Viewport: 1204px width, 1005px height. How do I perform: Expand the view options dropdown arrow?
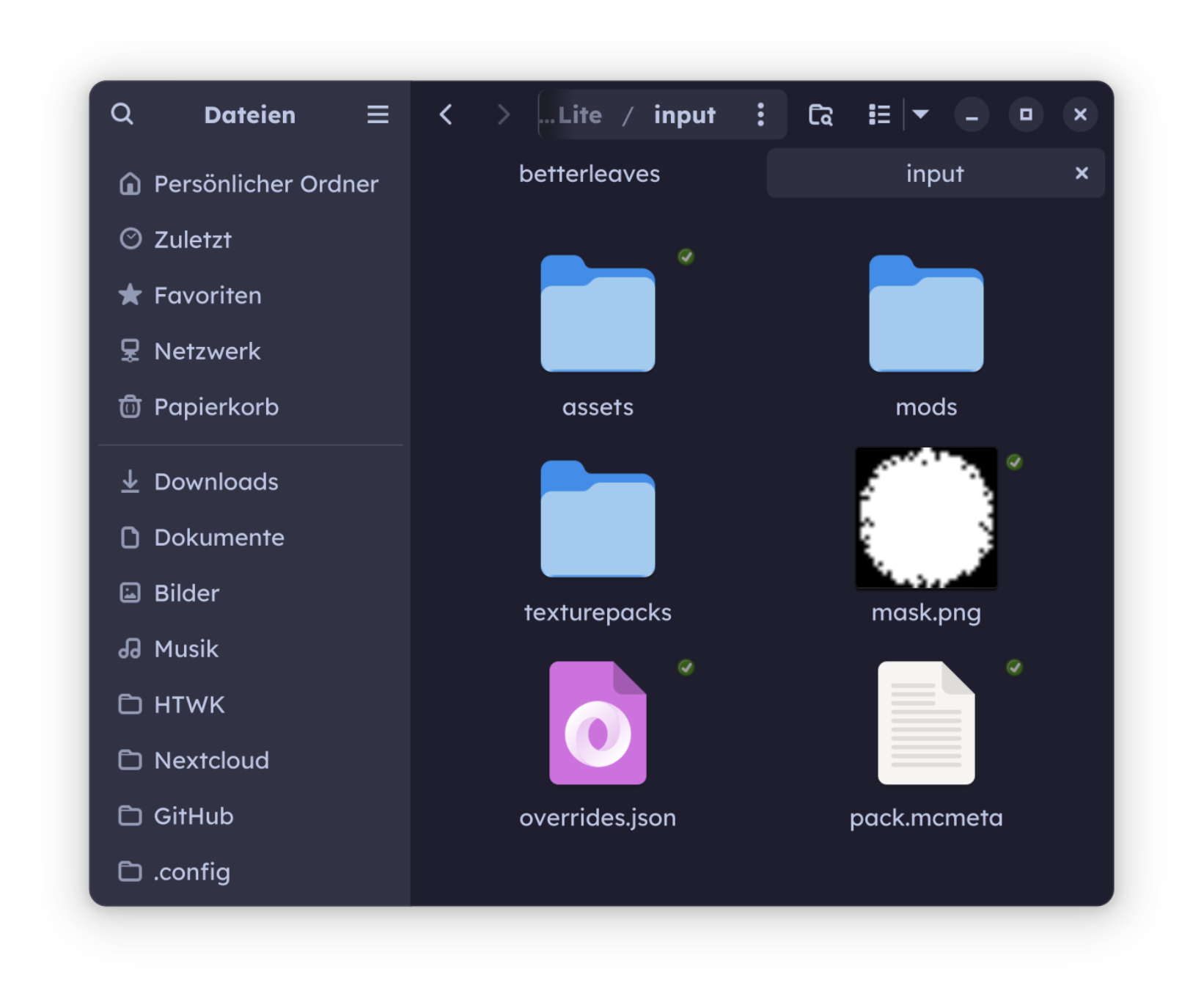click(921, 114)
